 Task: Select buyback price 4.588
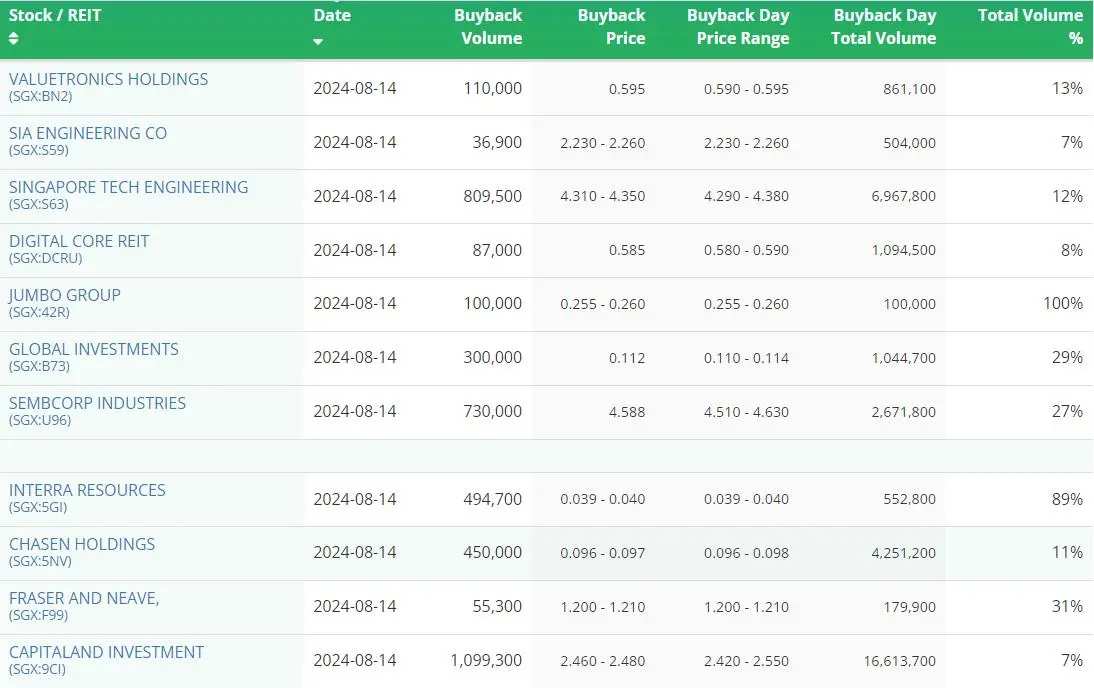click(x=627, y=412)
